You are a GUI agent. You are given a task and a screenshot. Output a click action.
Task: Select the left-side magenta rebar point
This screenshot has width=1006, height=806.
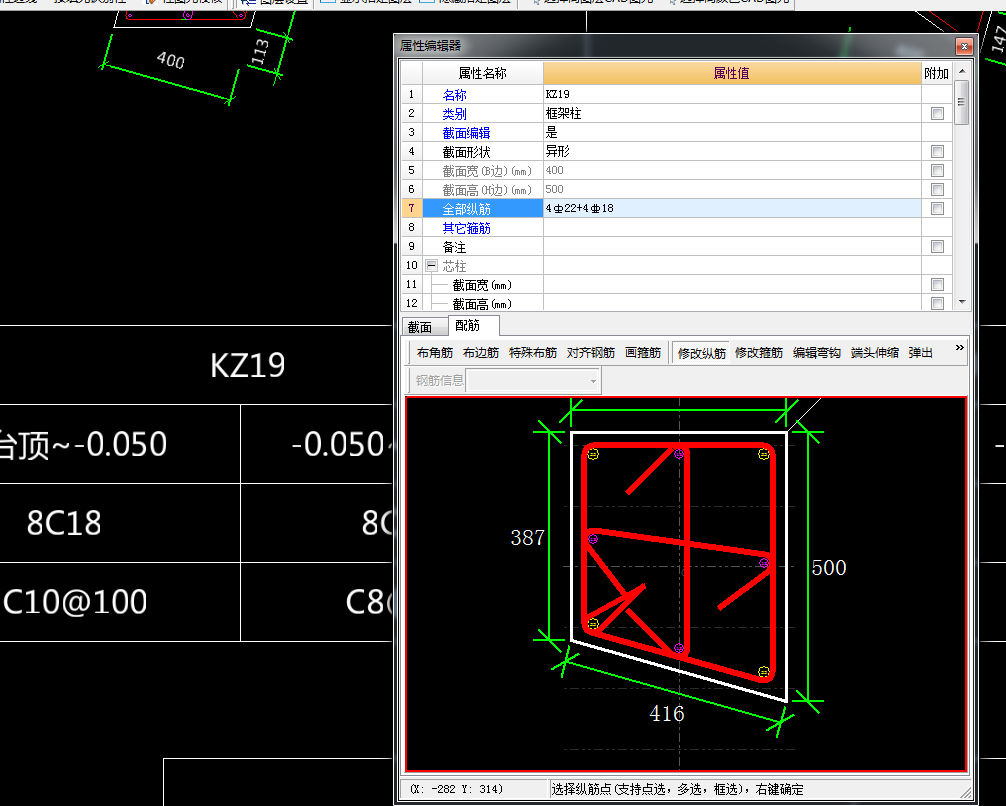pos(593,539)
